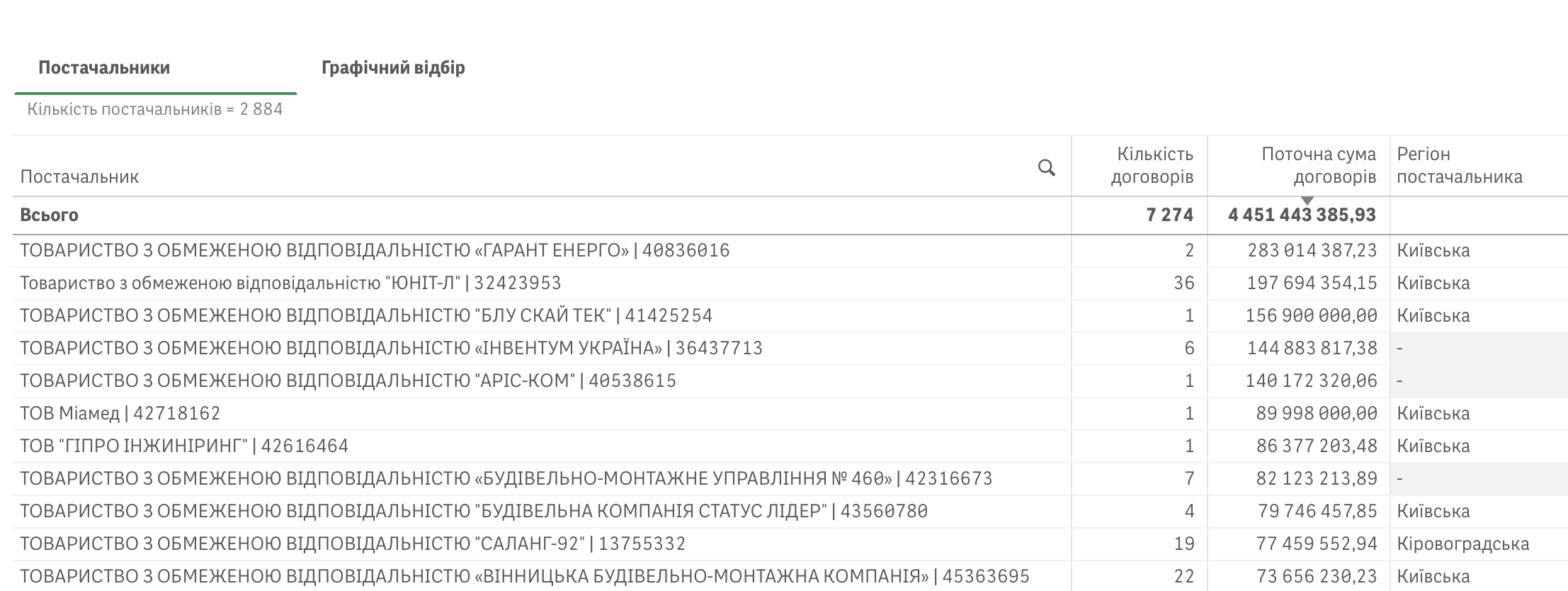
Task: Sort by Кількість договорів column header
Action: pyautogui.click(x=1152, y=165)
